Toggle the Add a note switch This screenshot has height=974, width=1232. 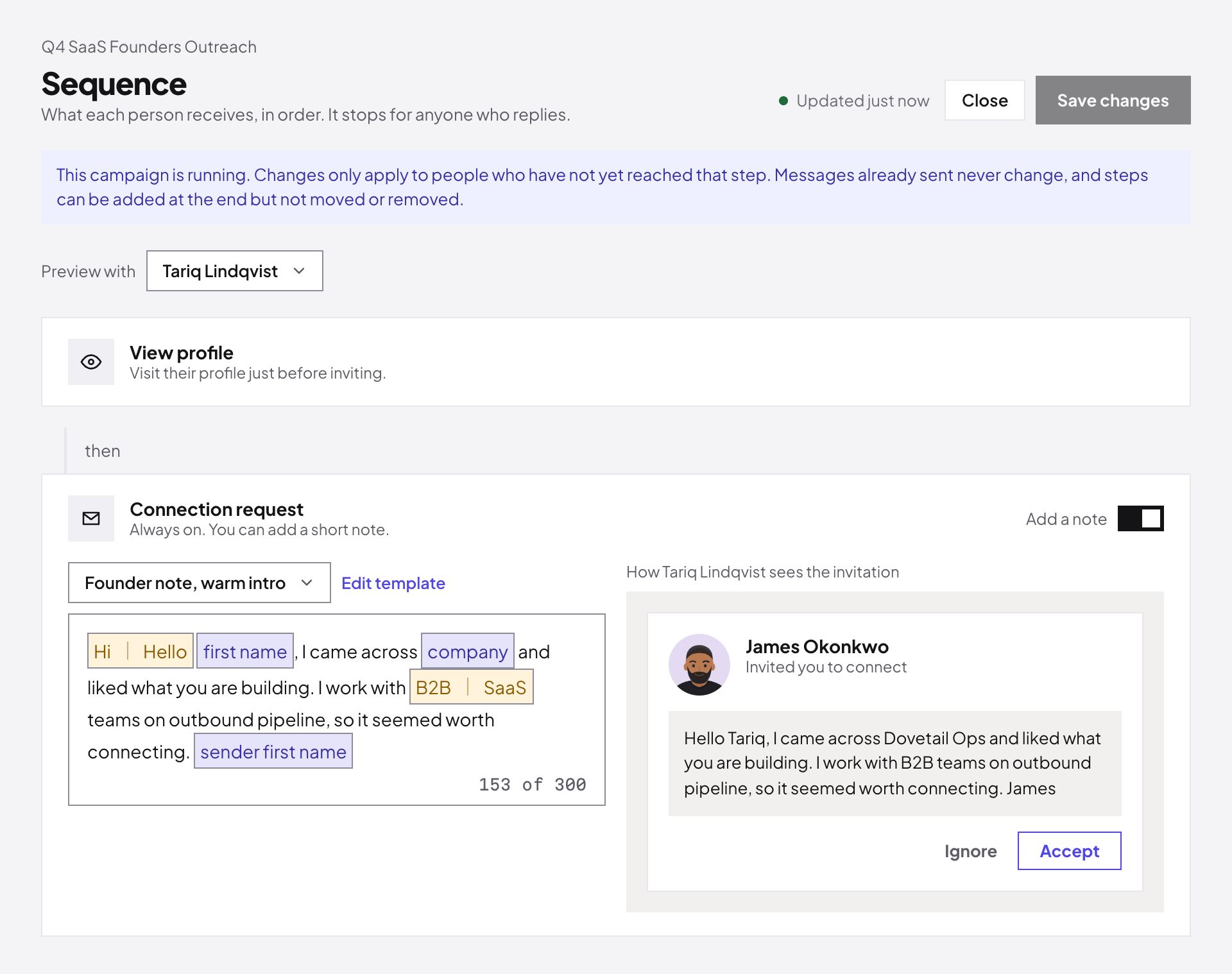coord(1140,518)
